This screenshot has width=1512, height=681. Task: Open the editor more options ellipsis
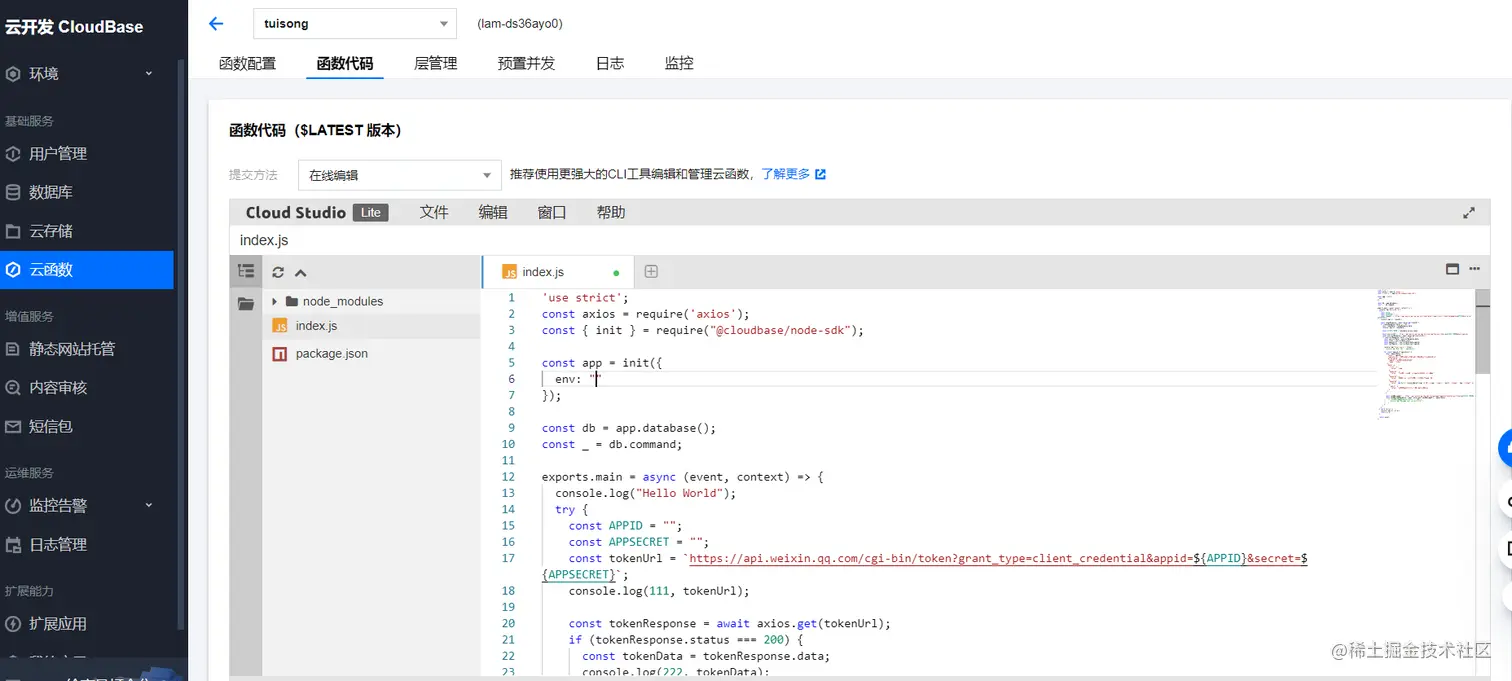(x=1474, y=269)
